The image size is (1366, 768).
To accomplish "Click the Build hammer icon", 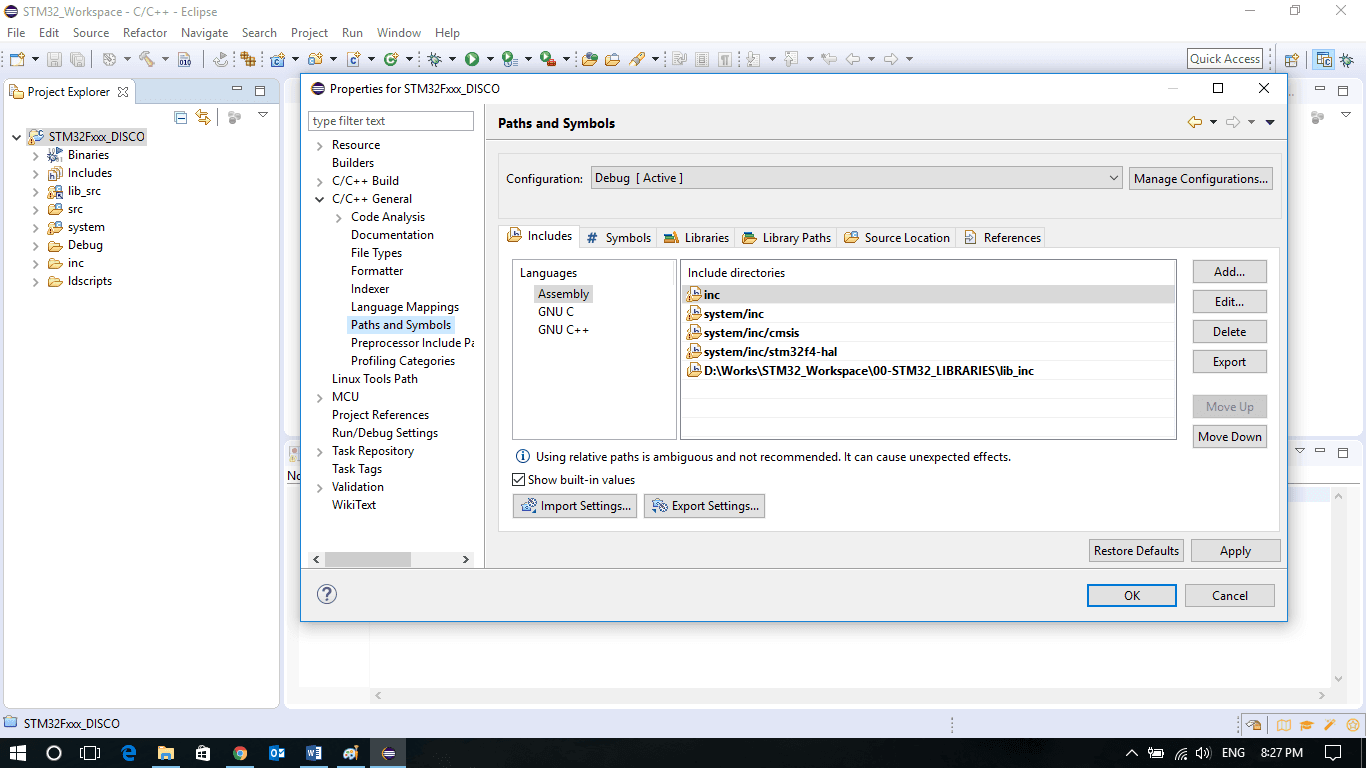I will tap(146, 59).
